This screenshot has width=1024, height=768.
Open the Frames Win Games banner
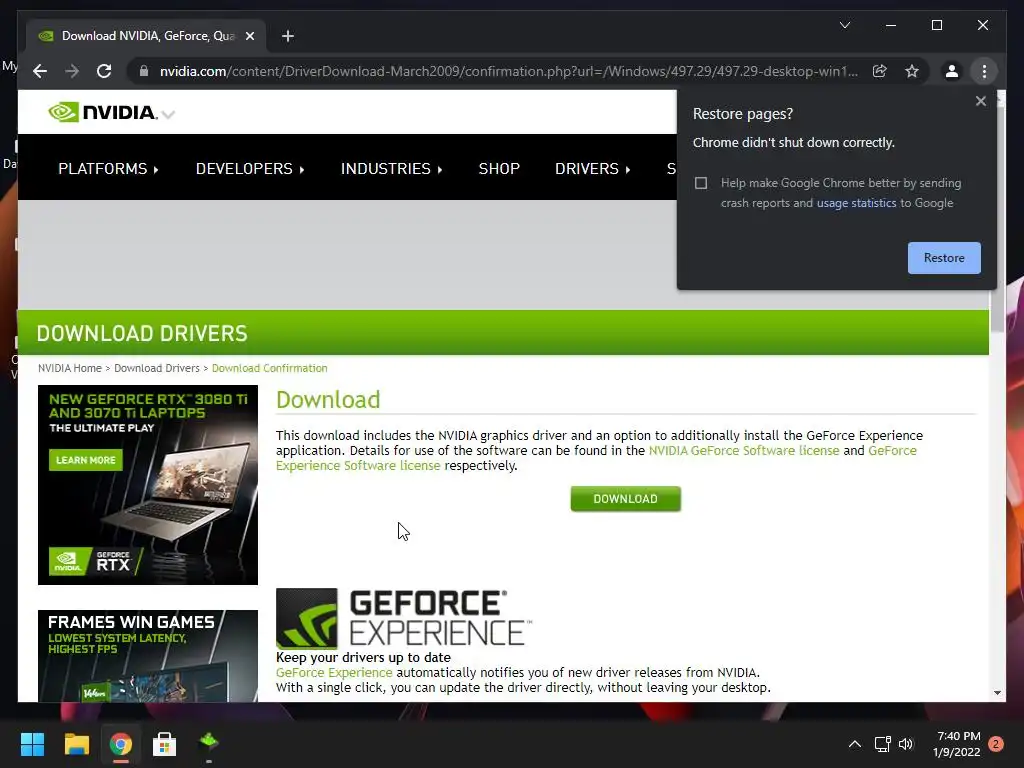click(148, 656)
